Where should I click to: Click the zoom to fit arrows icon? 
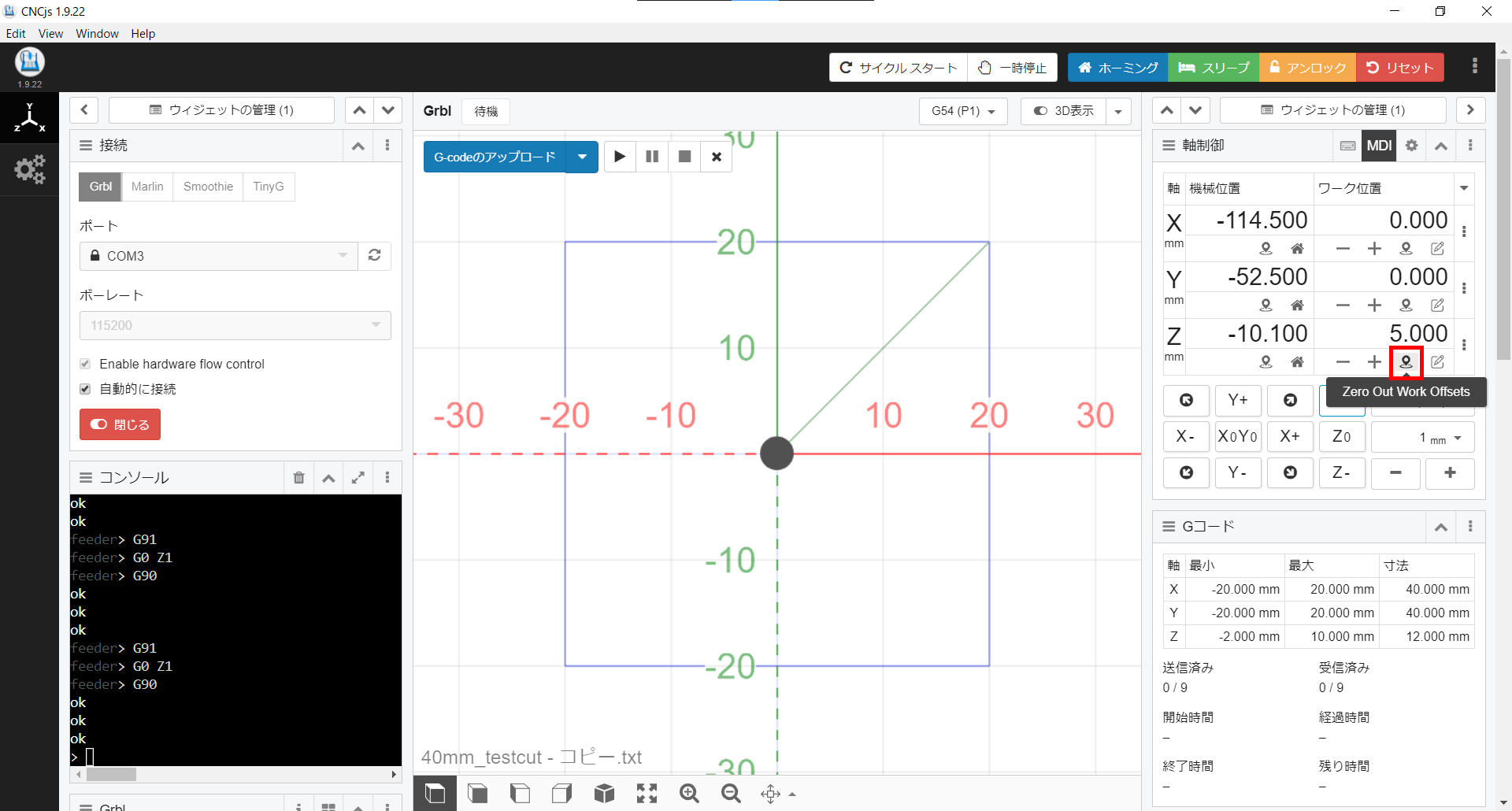(647, 793)
